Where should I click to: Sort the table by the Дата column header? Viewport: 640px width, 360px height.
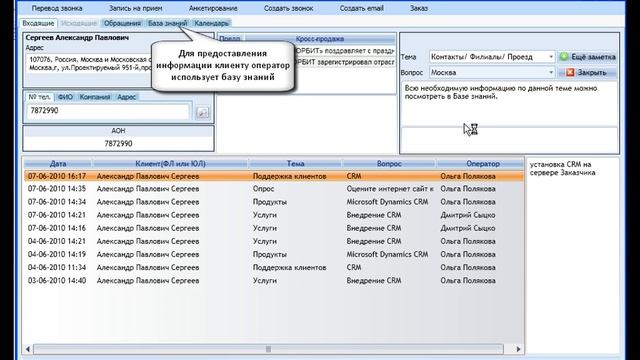[x=58, y=164]
